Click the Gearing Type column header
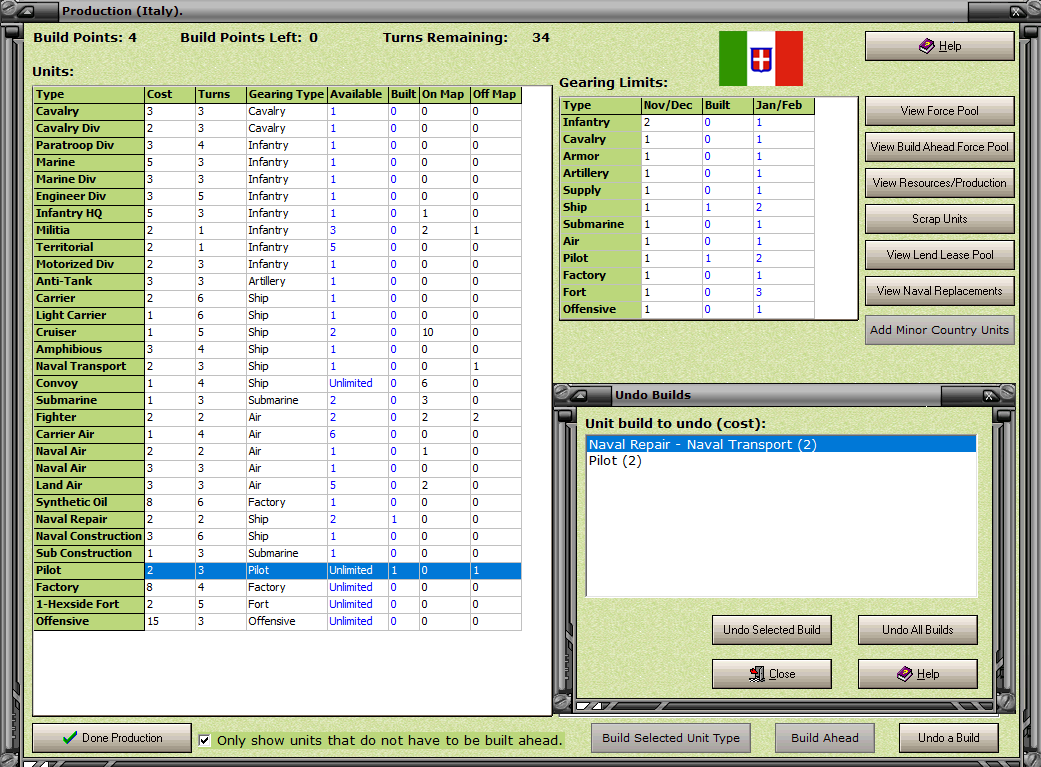The image size is (1041, 767). coord(286,94)
